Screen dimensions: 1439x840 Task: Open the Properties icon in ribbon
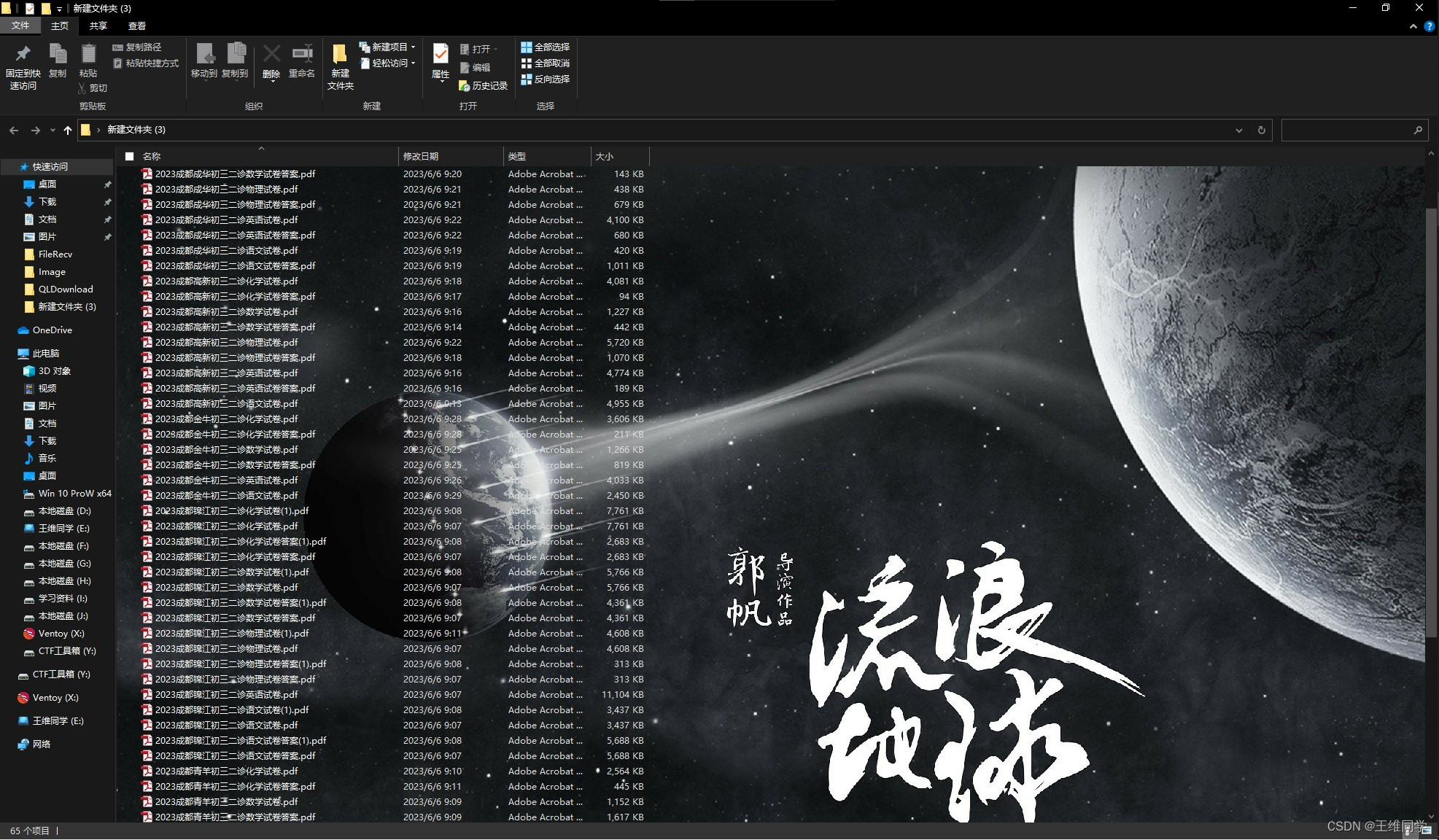(x=441, y=55)
